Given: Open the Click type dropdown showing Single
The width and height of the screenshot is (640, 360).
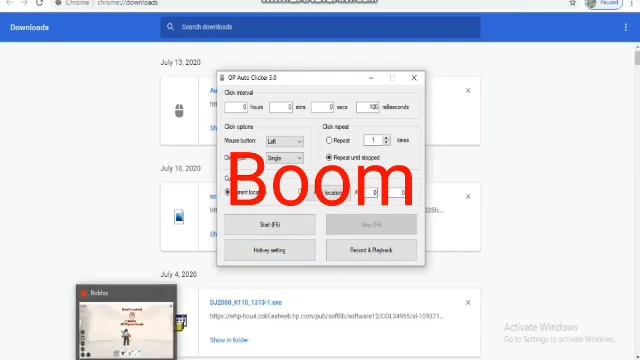Looking at the screenshot, I should pyautogui.click(x=284, y=158).
